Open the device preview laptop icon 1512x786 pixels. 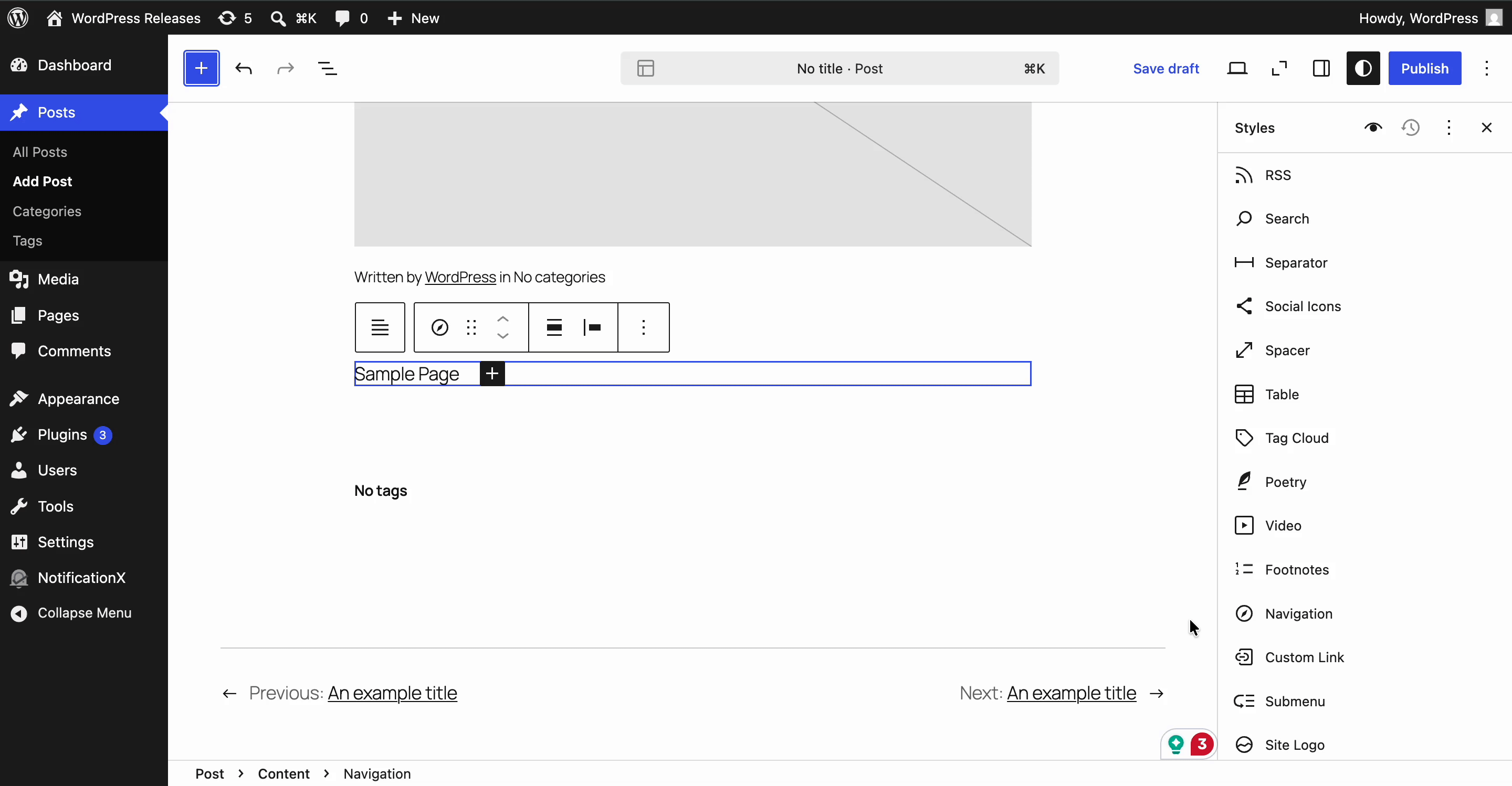[1237, 69]
